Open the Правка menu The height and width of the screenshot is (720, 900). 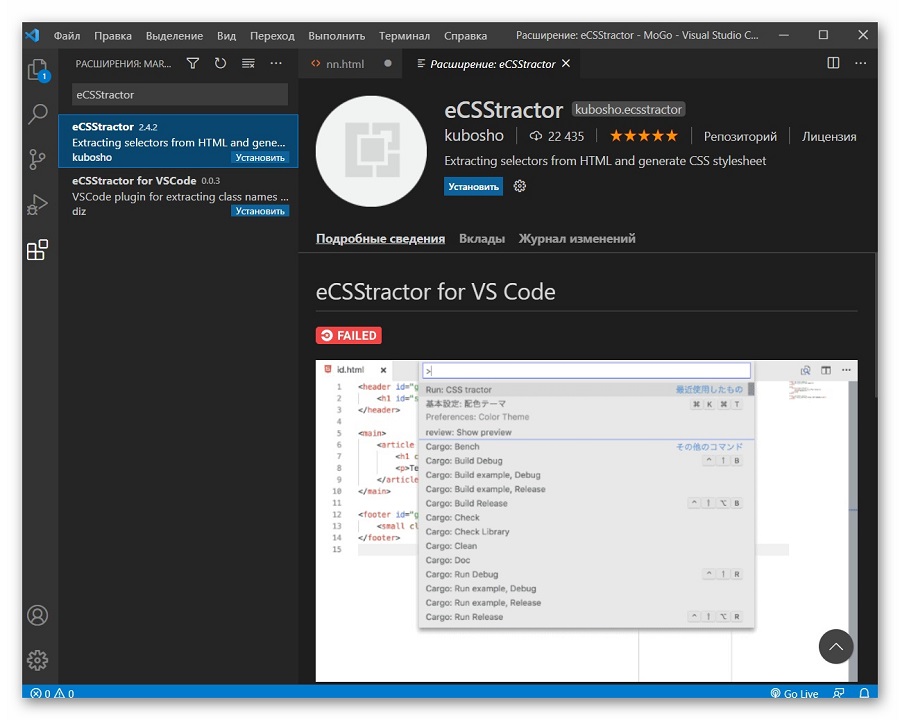[x=113, y=36]
